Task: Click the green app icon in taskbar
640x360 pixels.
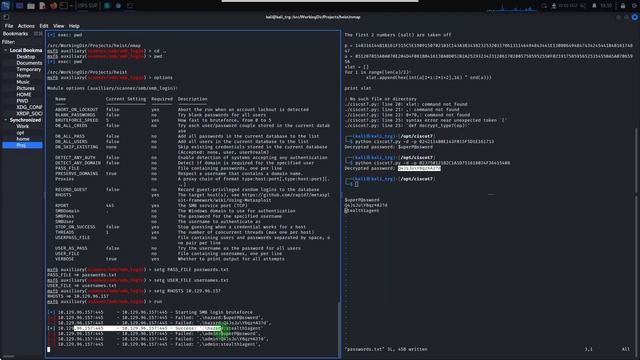Action: click(107, 6)
